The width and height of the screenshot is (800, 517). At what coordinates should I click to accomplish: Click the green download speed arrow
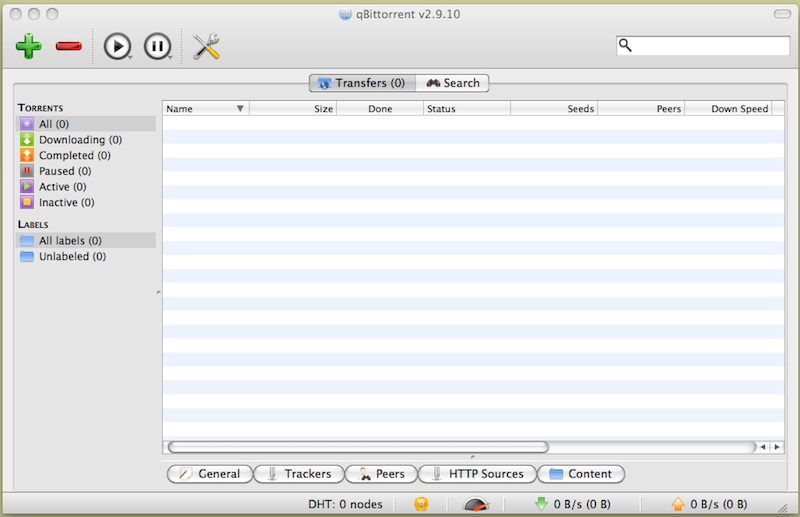(x=541, y=504)
